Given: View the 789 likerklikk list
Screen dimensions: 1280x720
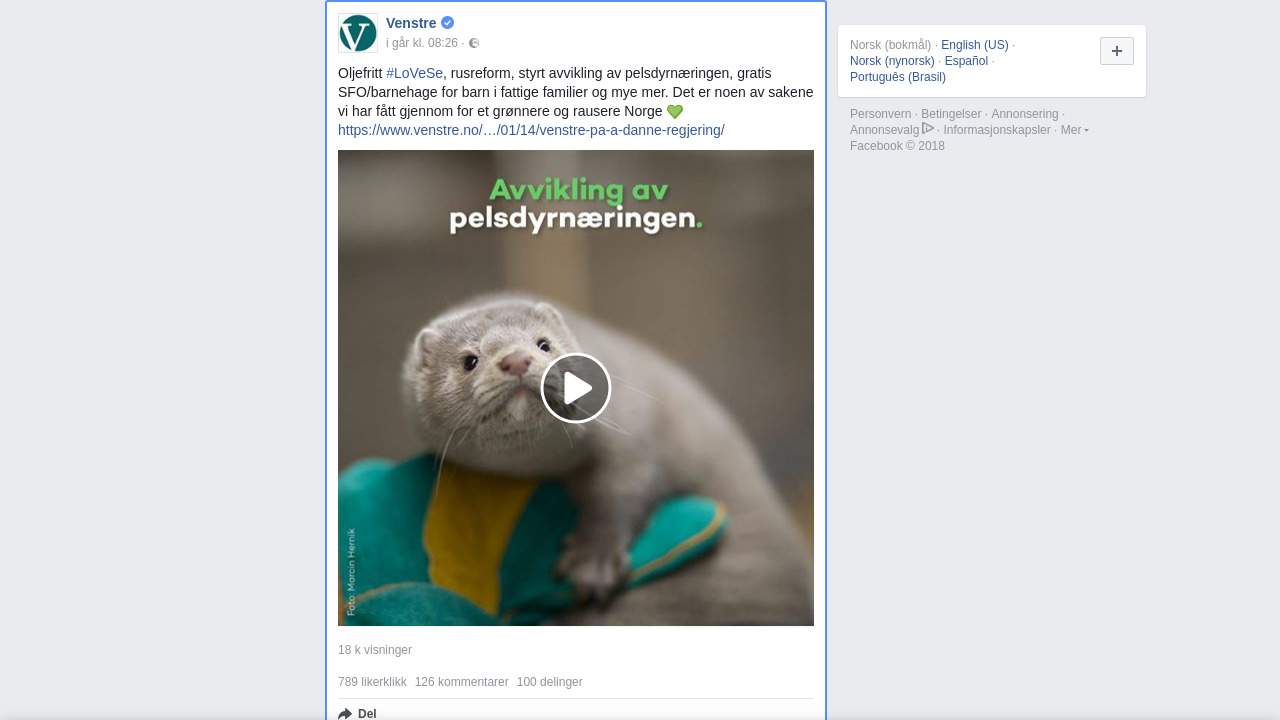Looking at the screenshot, I should (x=372, y=682).
